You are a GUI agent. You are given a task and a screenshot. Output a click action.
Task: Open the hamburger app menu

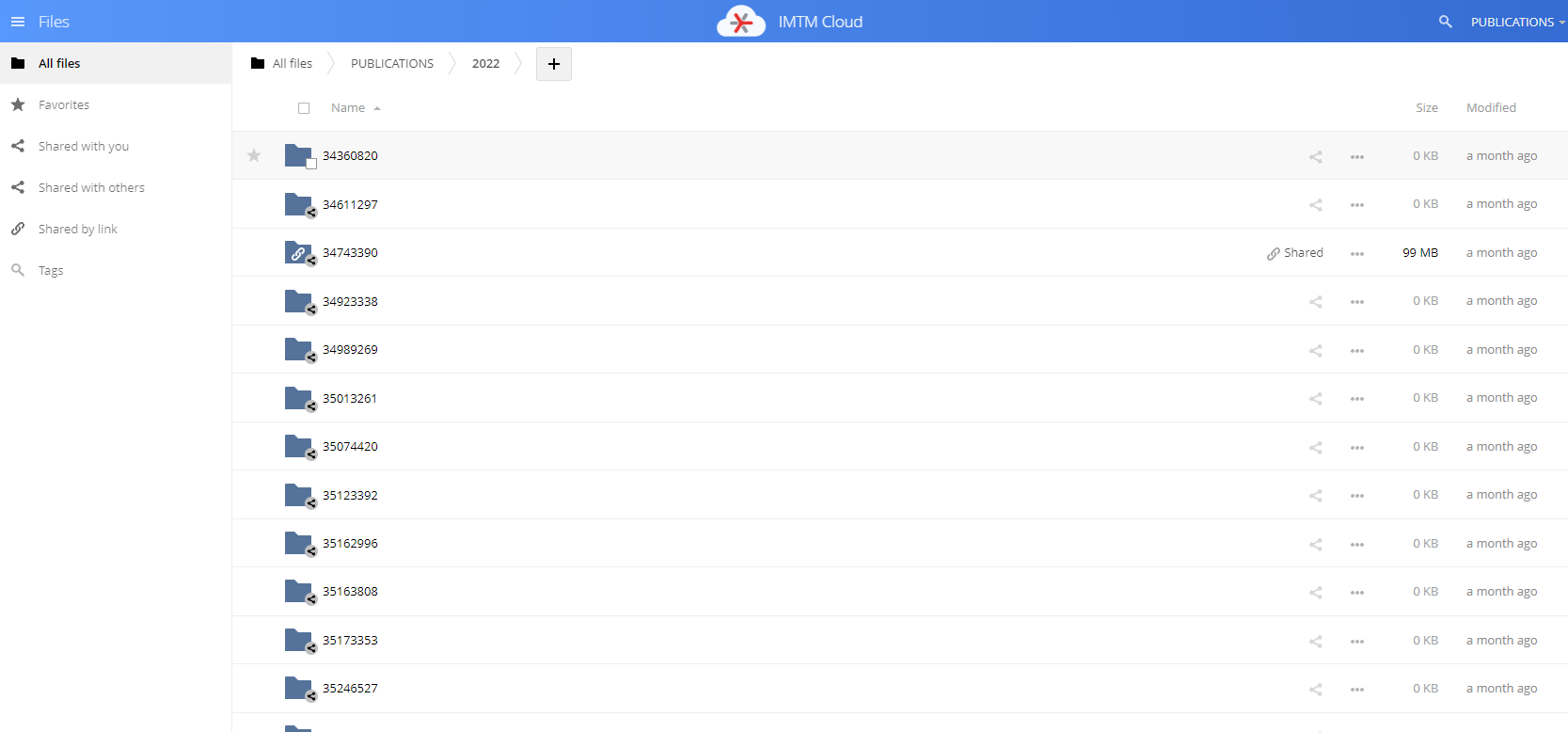18,22
